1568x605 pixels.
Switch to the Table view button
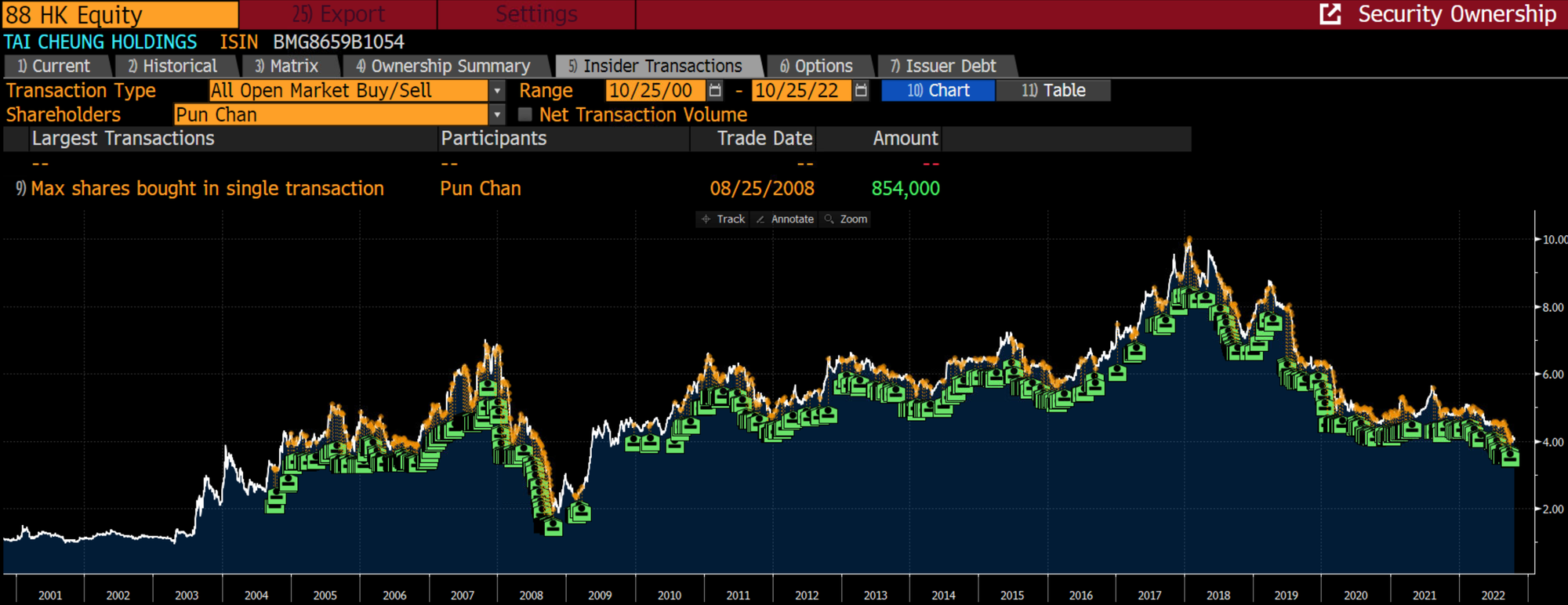(x=1054, y=91)
